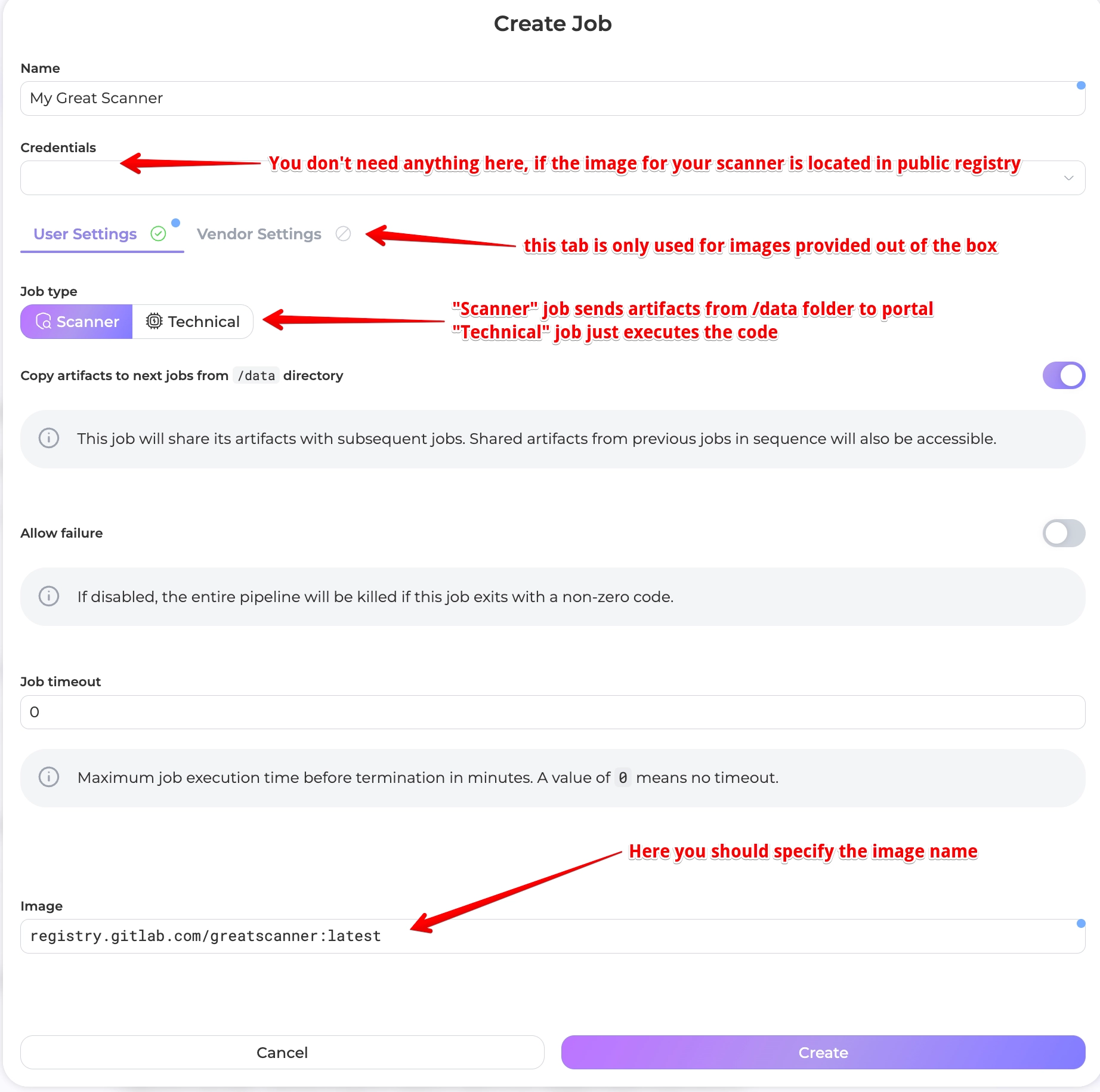The width and height of the screenshot is (1100, 1092).
Task: Disable copy artifacts from /data toggle
Action: click(1064, 375)
